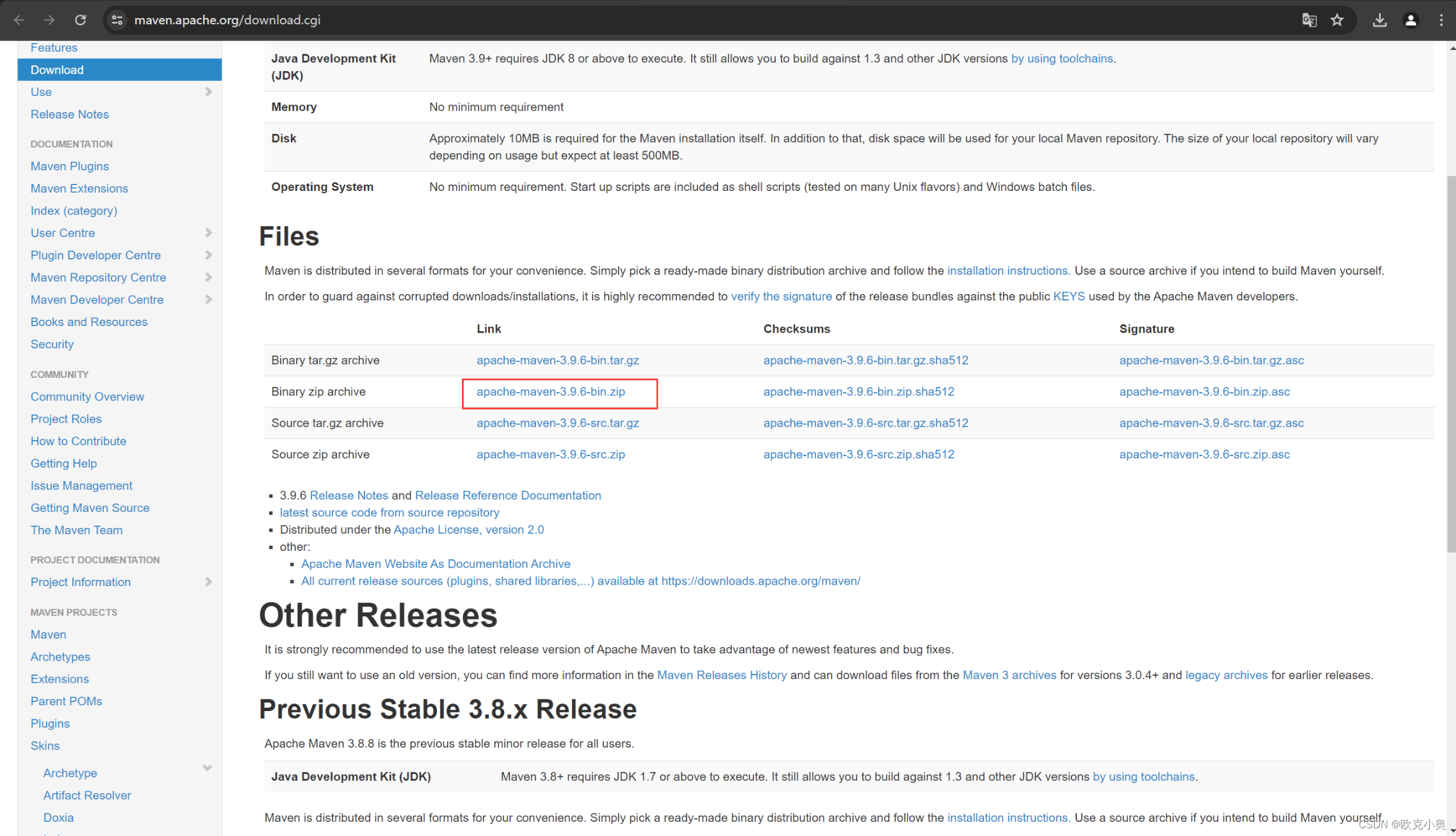Open apache-maven-3.9.6-bin.tar.gz.sha512 checksum

865,361
